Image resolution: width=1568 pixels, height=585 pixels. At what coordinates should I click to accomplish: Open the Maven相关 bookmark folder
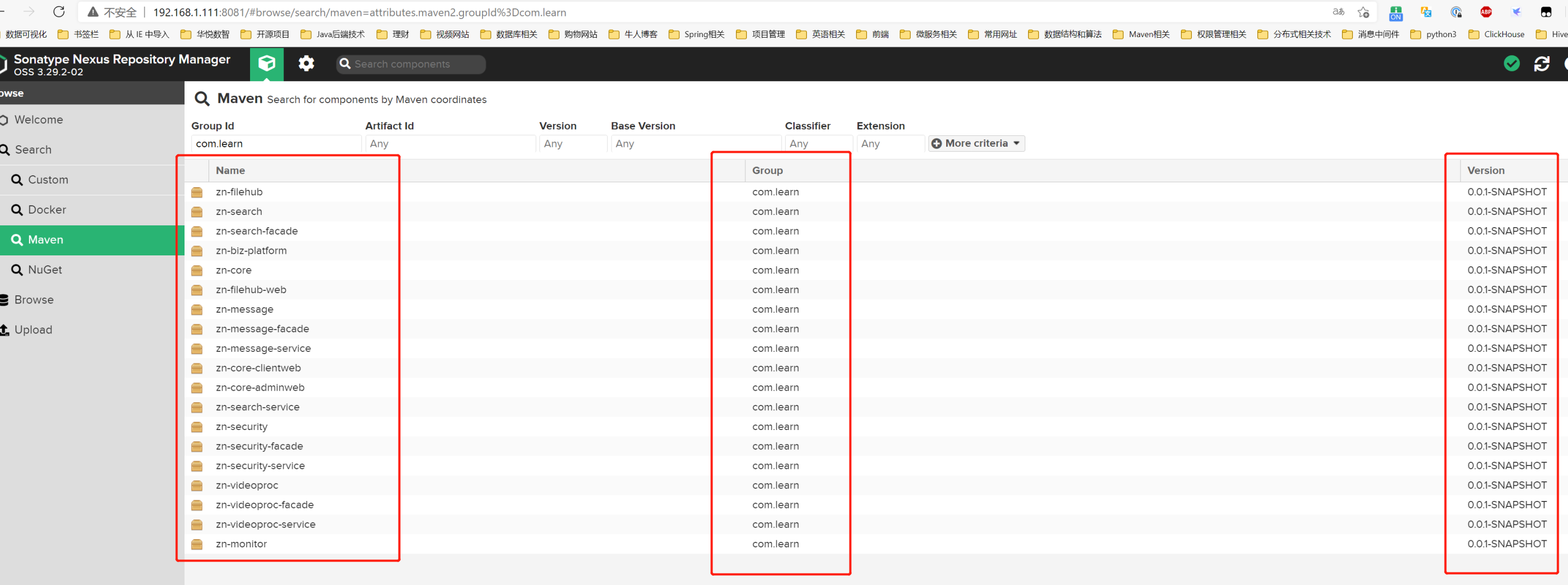pyautogui.click(x=1141, y=34)
